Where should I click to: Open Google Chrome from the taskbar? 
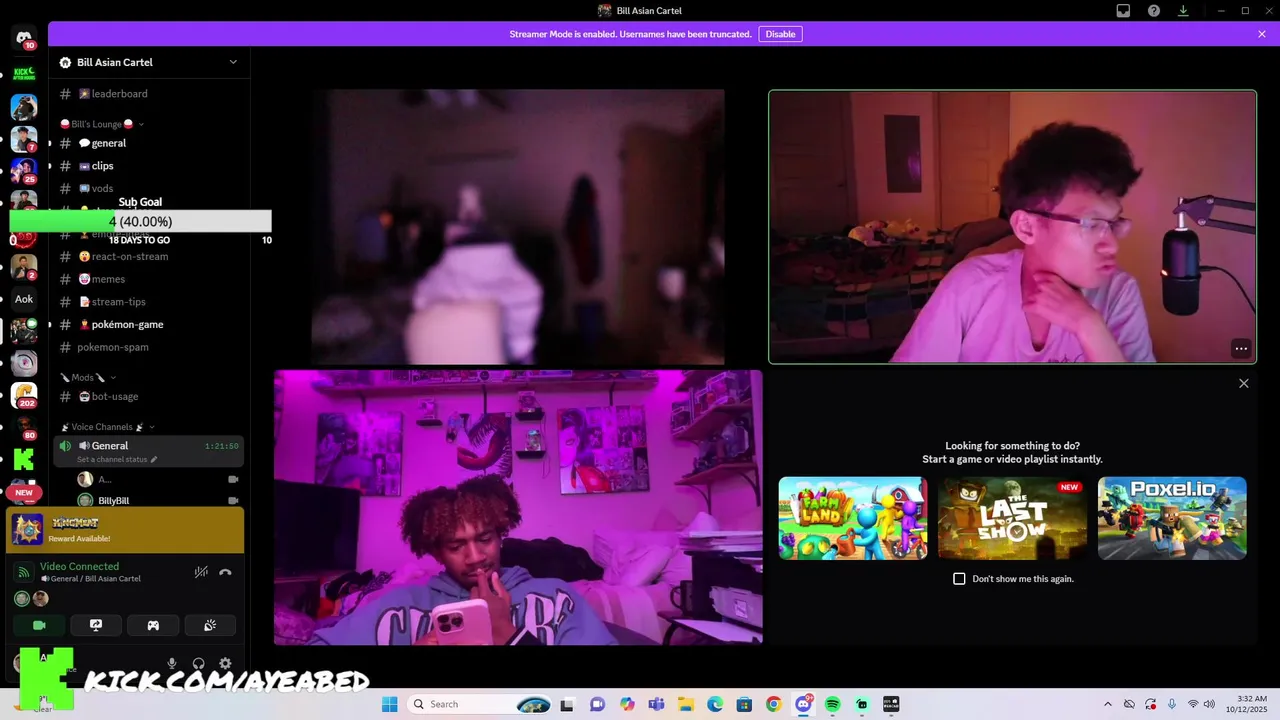pyautogui.click(x=773, y=704)
